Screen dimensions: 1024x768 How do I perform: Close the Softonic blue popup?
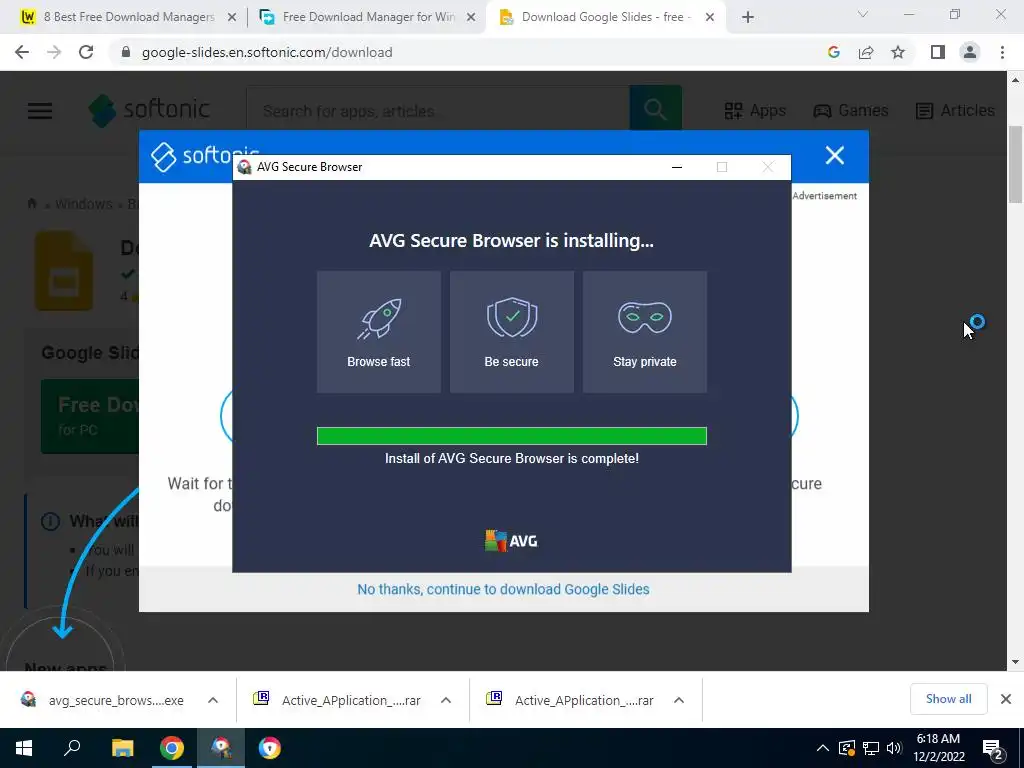835,155
